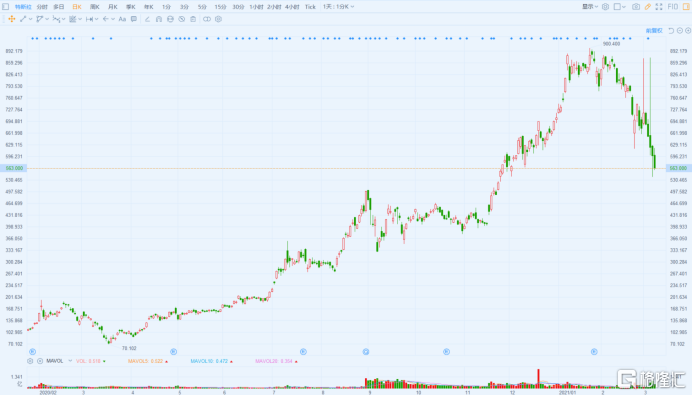692x396 pixels.
Task: Open the 1天:1分K period dropdown
Action: (338, 7)
